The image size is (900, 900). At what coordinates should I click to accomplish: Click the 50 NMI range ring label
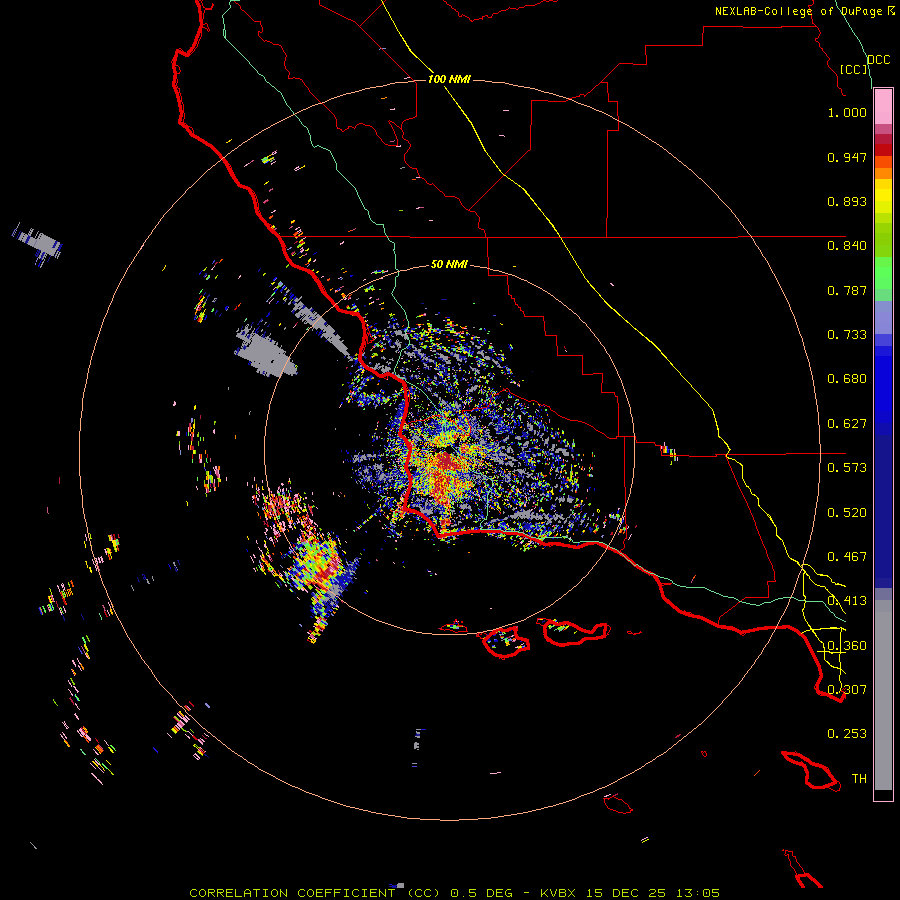click(449, 264)
